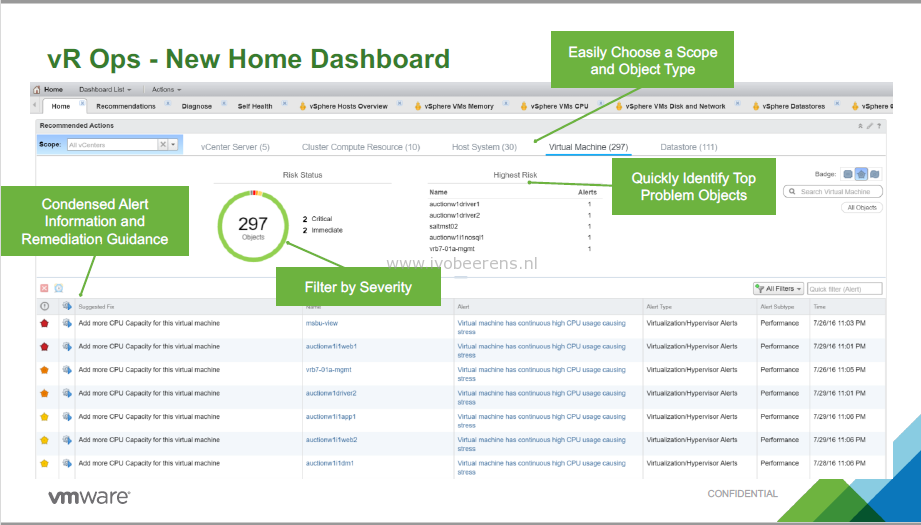Click the red cancel alert icon
This screenshot has width=921, height=525.
tap(44, 288)
